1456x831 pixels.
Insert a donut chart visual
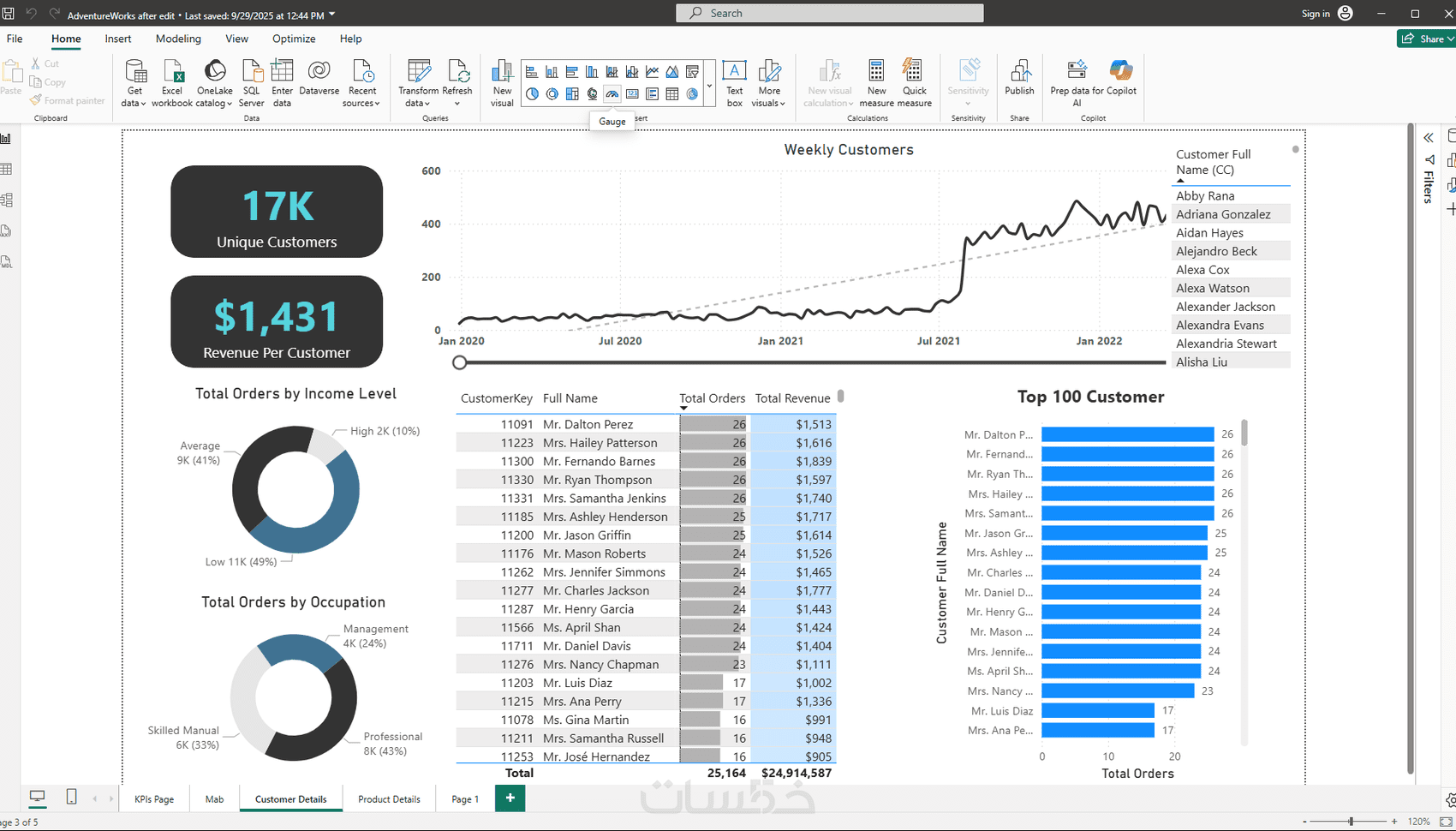(552, 93)
